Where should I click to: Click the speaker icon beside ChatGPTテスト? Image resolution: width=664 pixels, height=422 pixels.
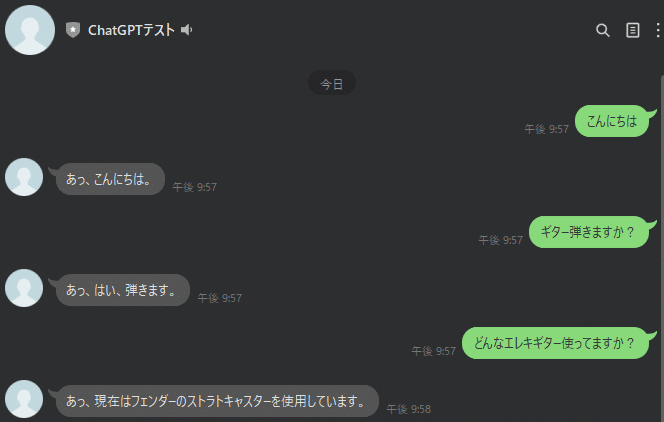(x=187, y=30)
